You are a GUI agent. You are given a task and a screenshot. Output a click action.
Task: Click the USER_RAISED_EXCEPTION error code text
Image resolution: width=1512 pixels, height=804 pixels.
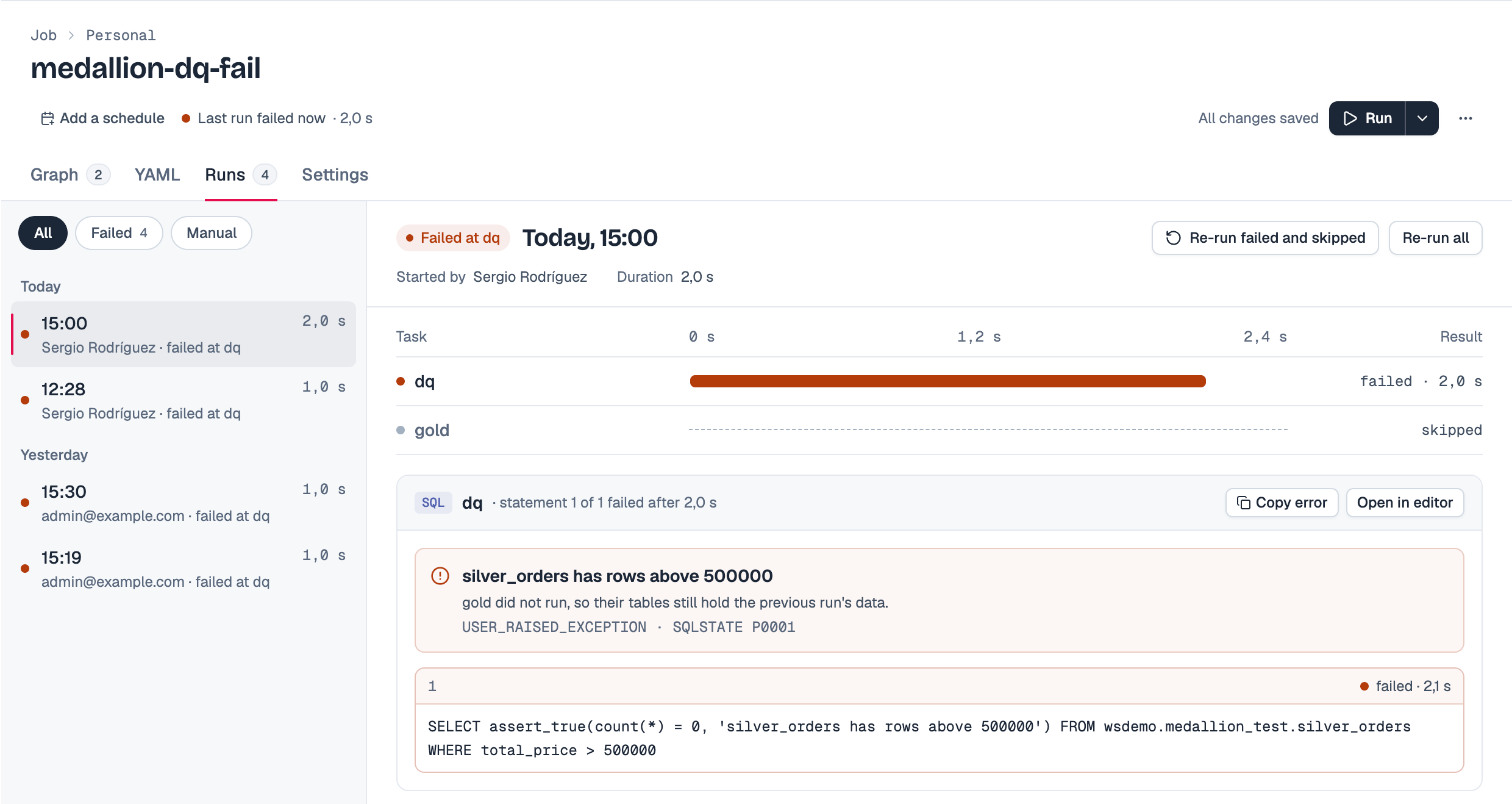click(x=554, y=627)
